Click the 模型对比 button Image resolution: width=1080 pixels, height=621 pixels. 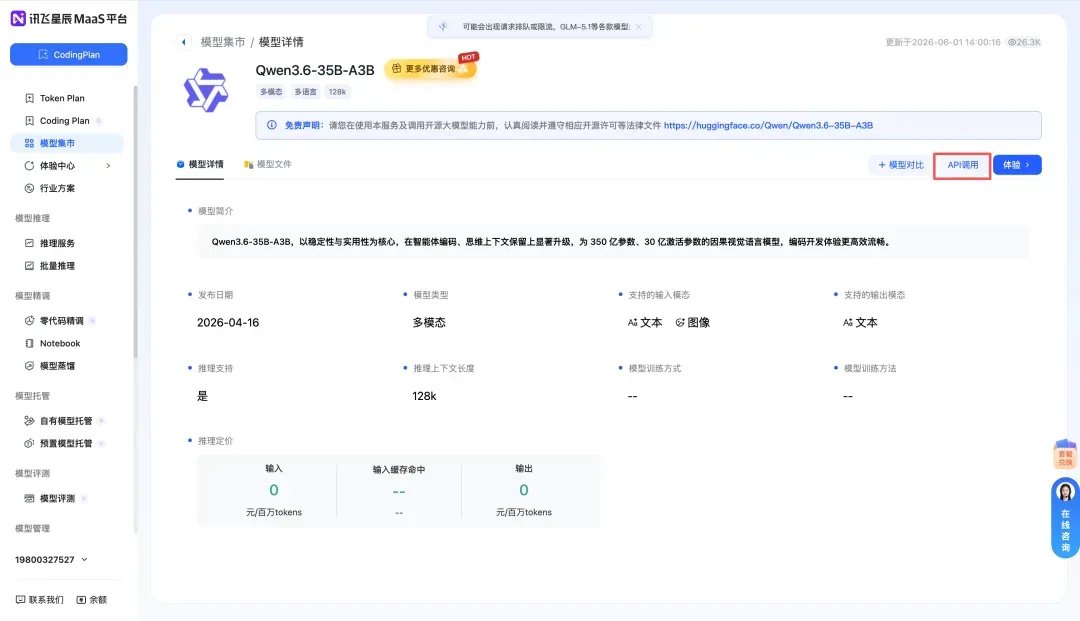point(900,165)
